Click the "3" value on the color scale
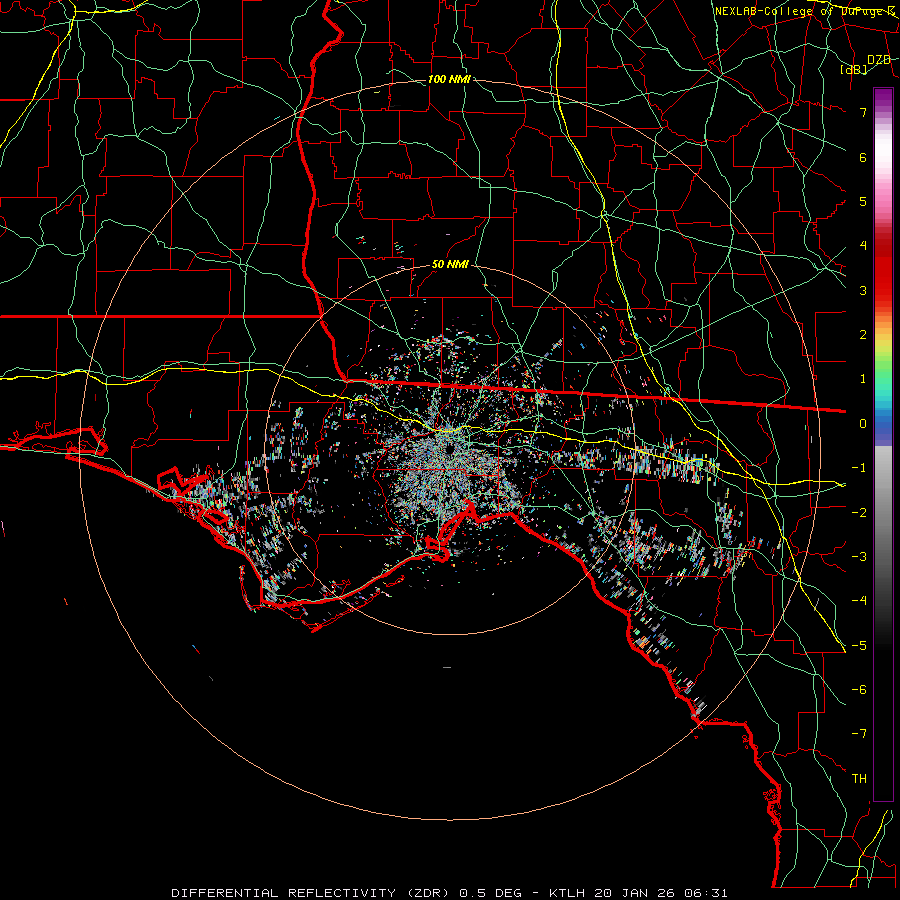 click(863, 290)
